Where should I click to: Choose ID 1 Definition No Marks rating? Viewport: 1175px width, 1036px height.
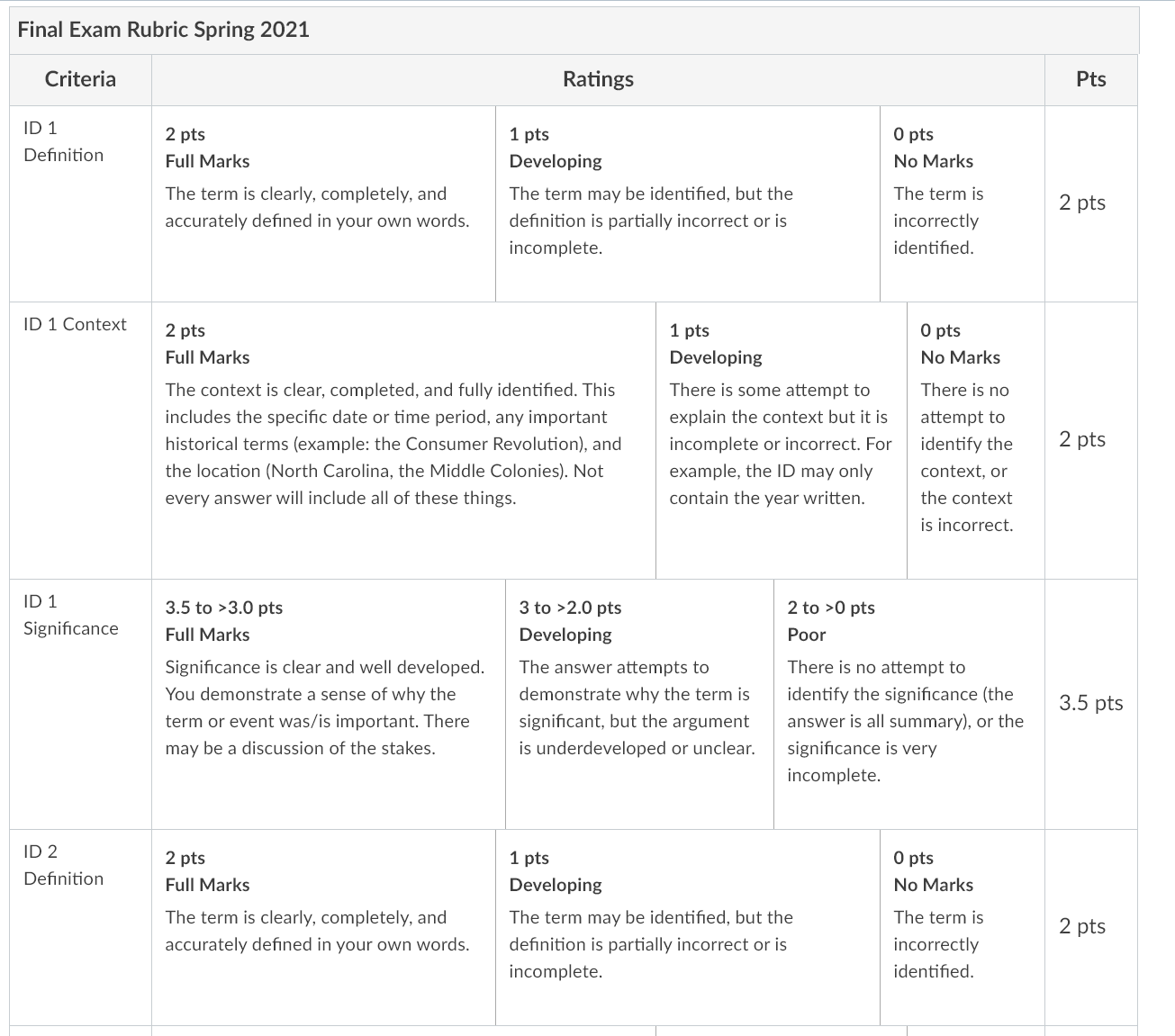[963, 203]
